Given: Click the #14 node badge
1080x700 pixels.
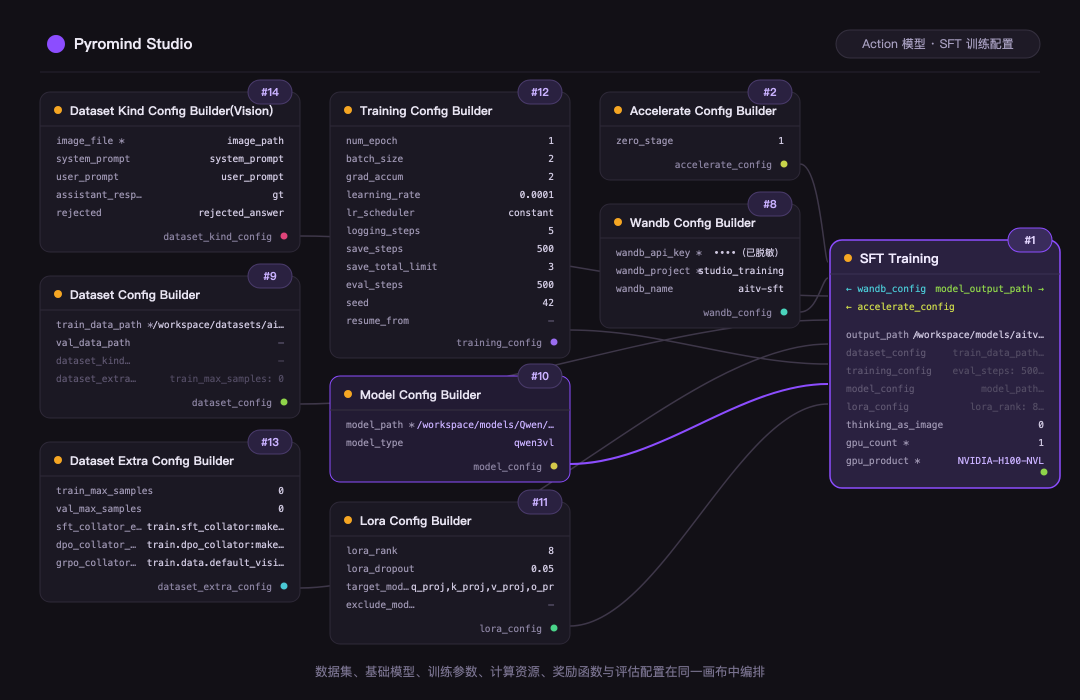Looking at the screenshot, I should click(270, 92).
